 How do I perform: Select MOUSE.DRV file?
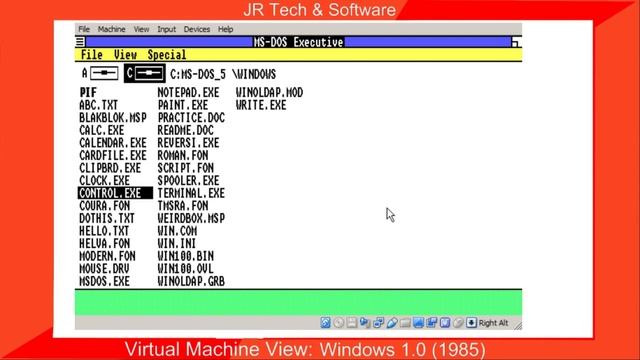tap(104, 269)
